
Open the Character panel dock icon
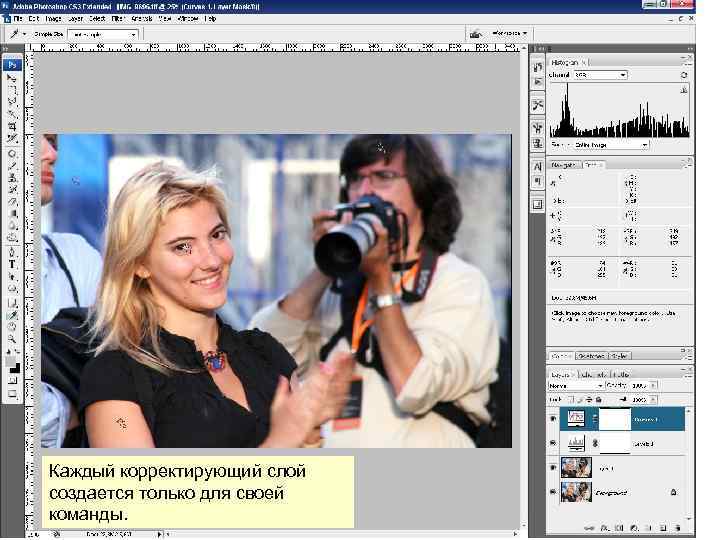click(538, 166)
